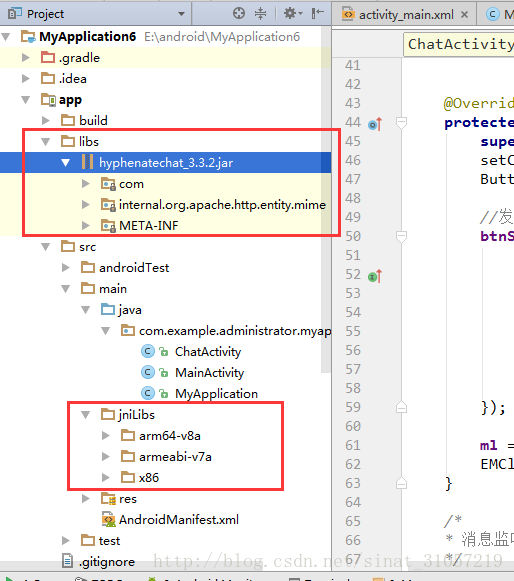The height and width of the screenshot is (581, 514).
Task: Select MyApplication6 project root
Action: pos(87,37)
